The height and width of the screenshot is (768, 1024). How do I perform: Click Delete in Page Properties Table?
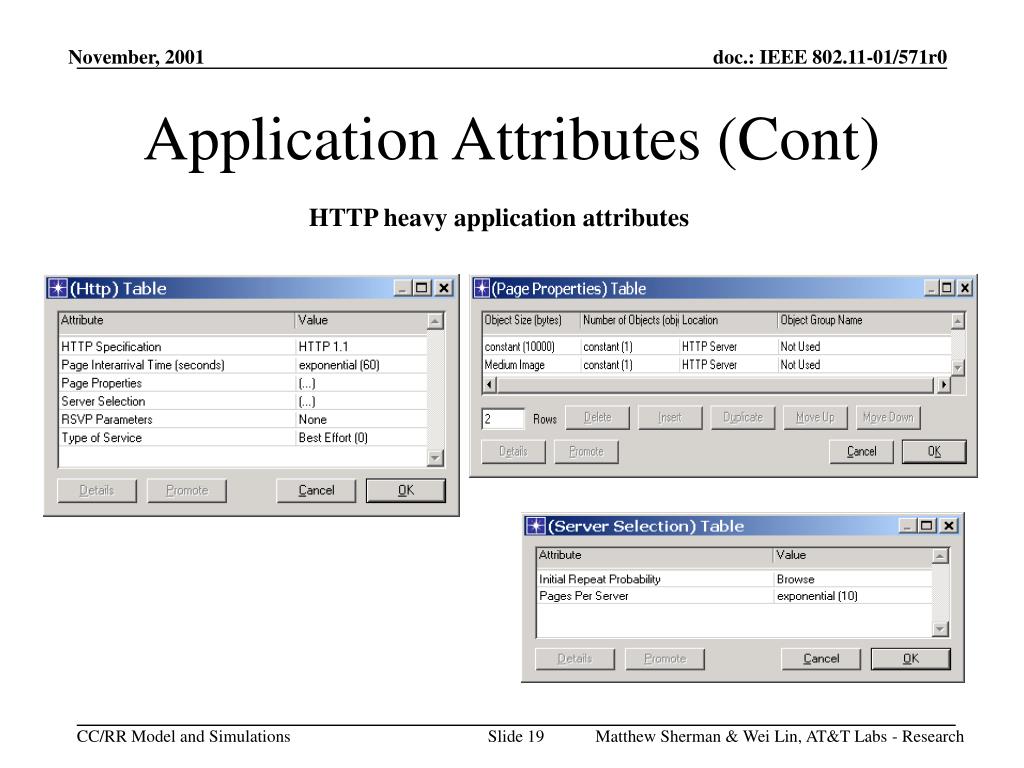[598, 417]
